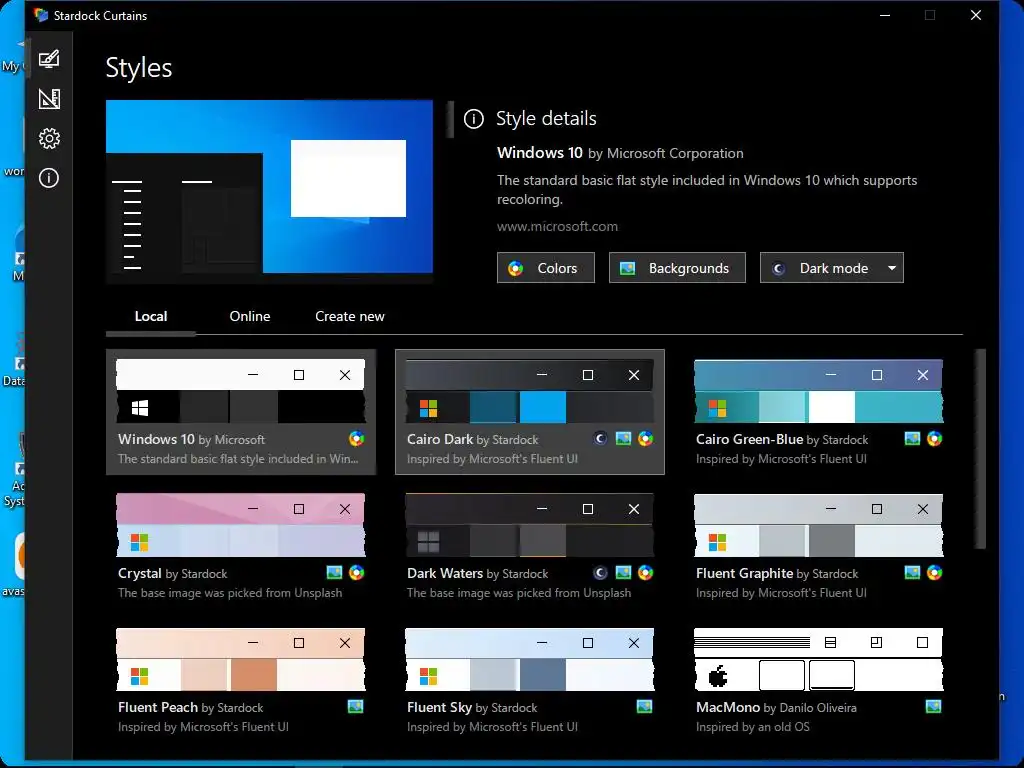
Task: Select the Dark Waters style thumbnail
Action: pyautogui.click(x=530, y=524)
